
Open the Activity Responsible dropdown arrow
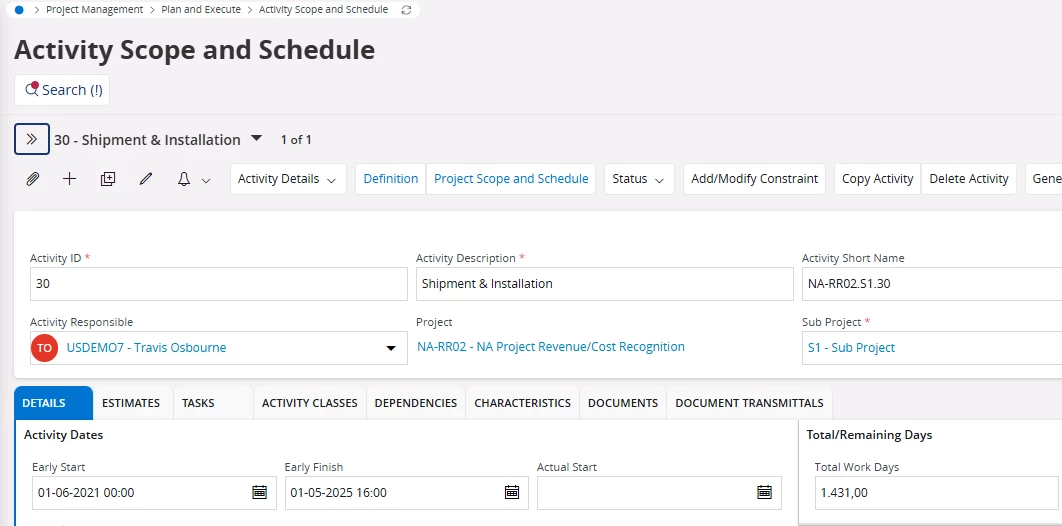[x=391, y=348]
